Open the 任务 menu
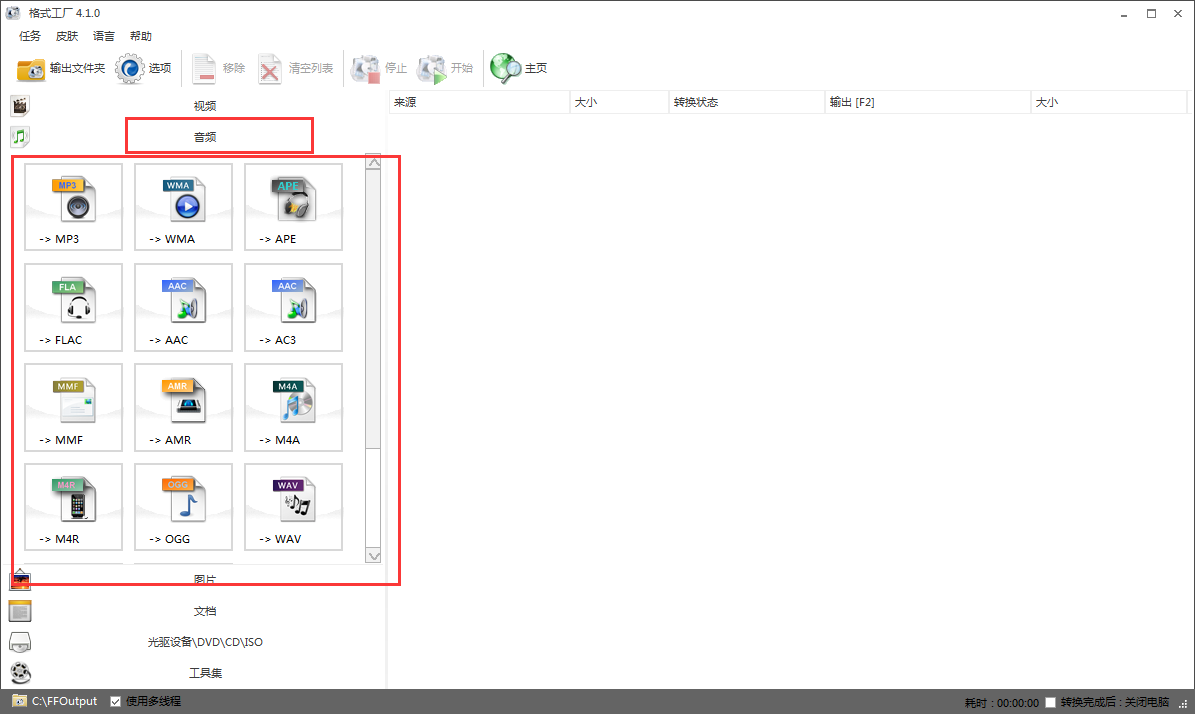The width and height of the screenshot is (1195, 714). pos(30,36)
